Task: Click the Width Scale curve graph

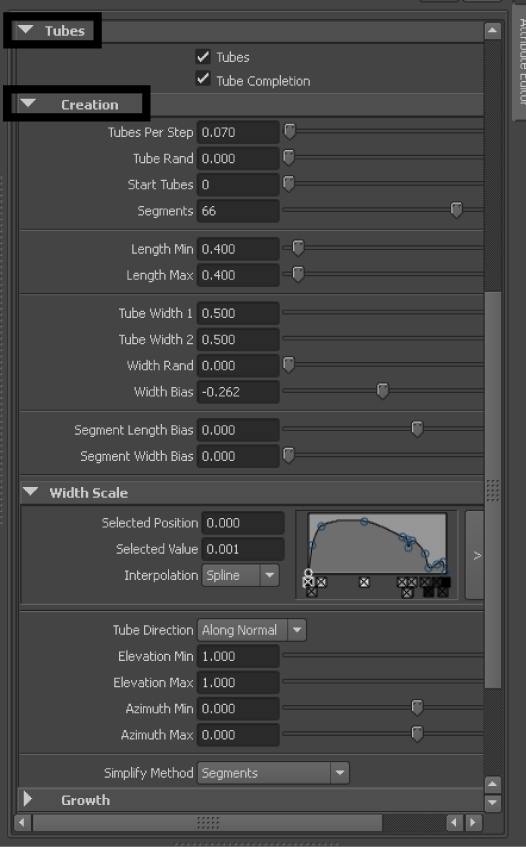Action: pyautogui.click(x=377, y=543)
